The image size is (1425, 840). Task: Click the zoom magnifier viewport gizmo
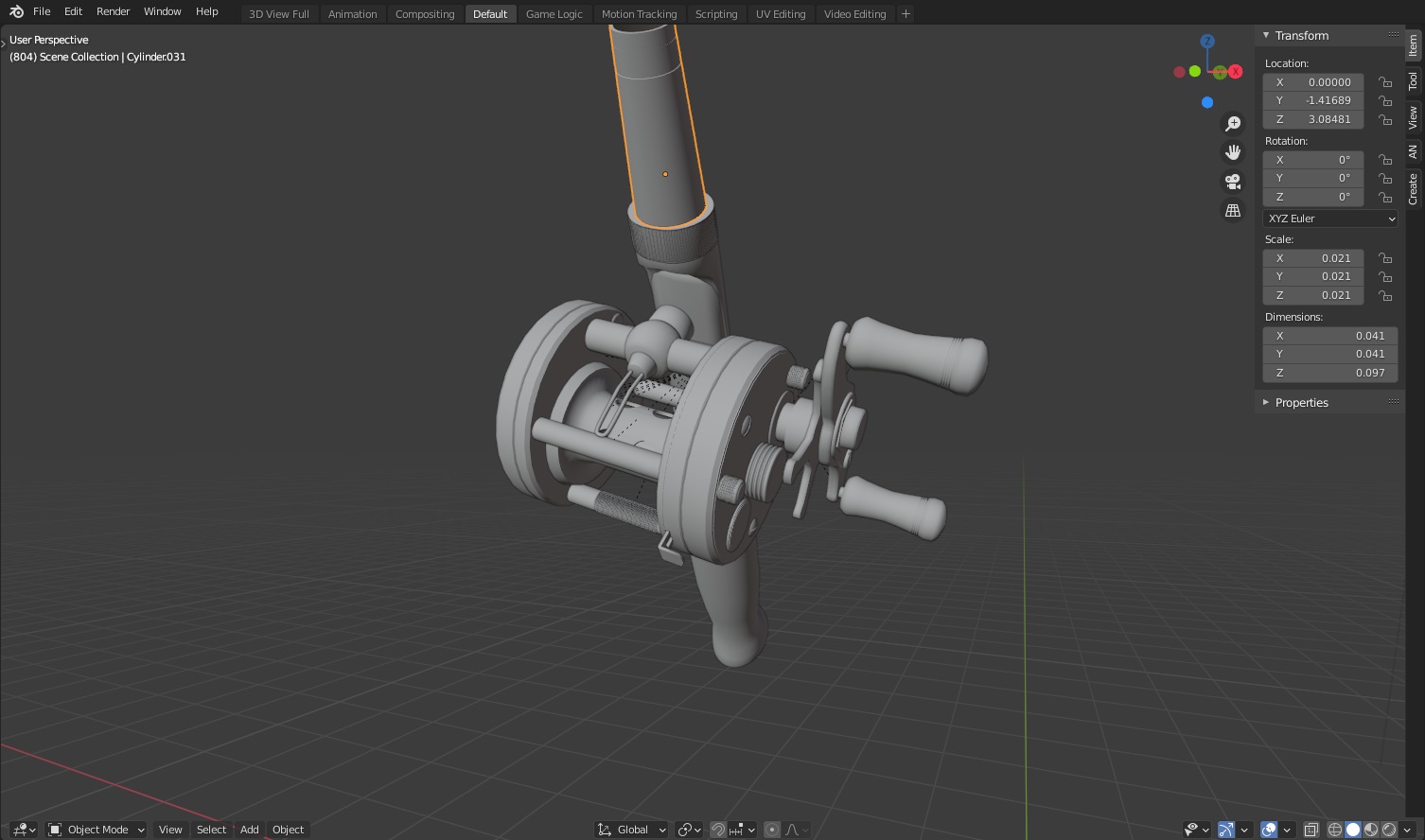pyautogui.click(x=1233, y=124)
